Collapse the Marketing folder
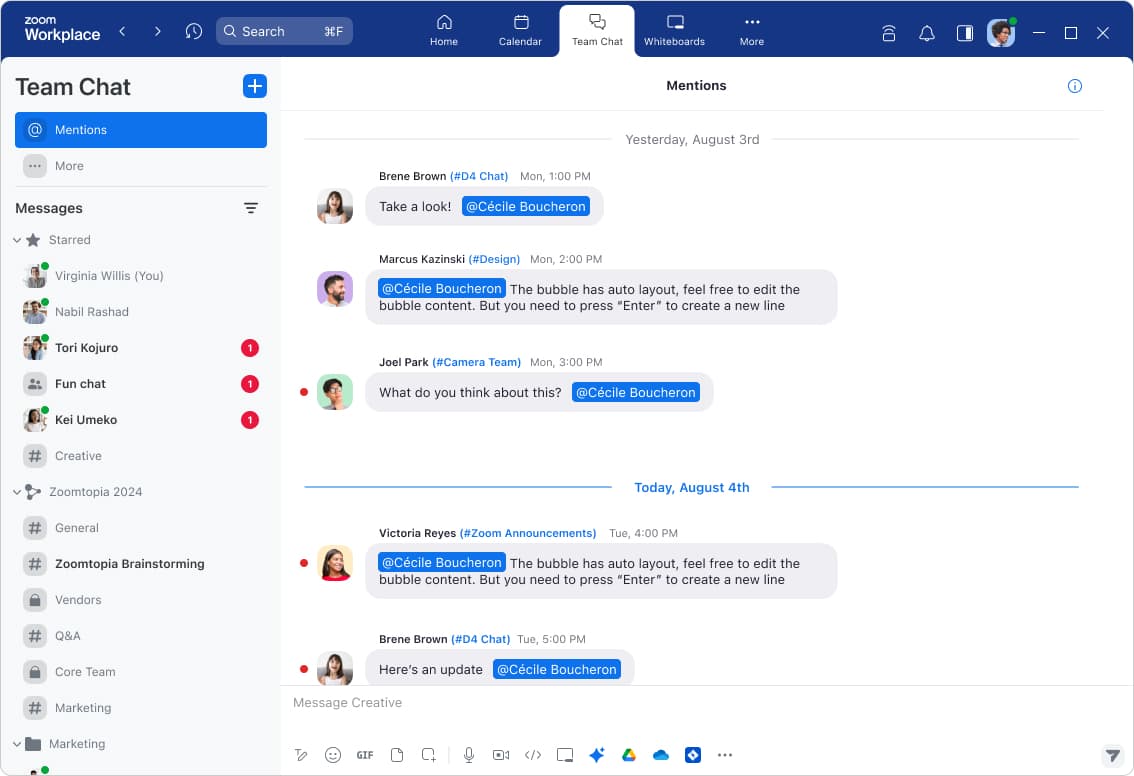The height and width of the screenshot is (776, 1134). (x=17, y=743)
